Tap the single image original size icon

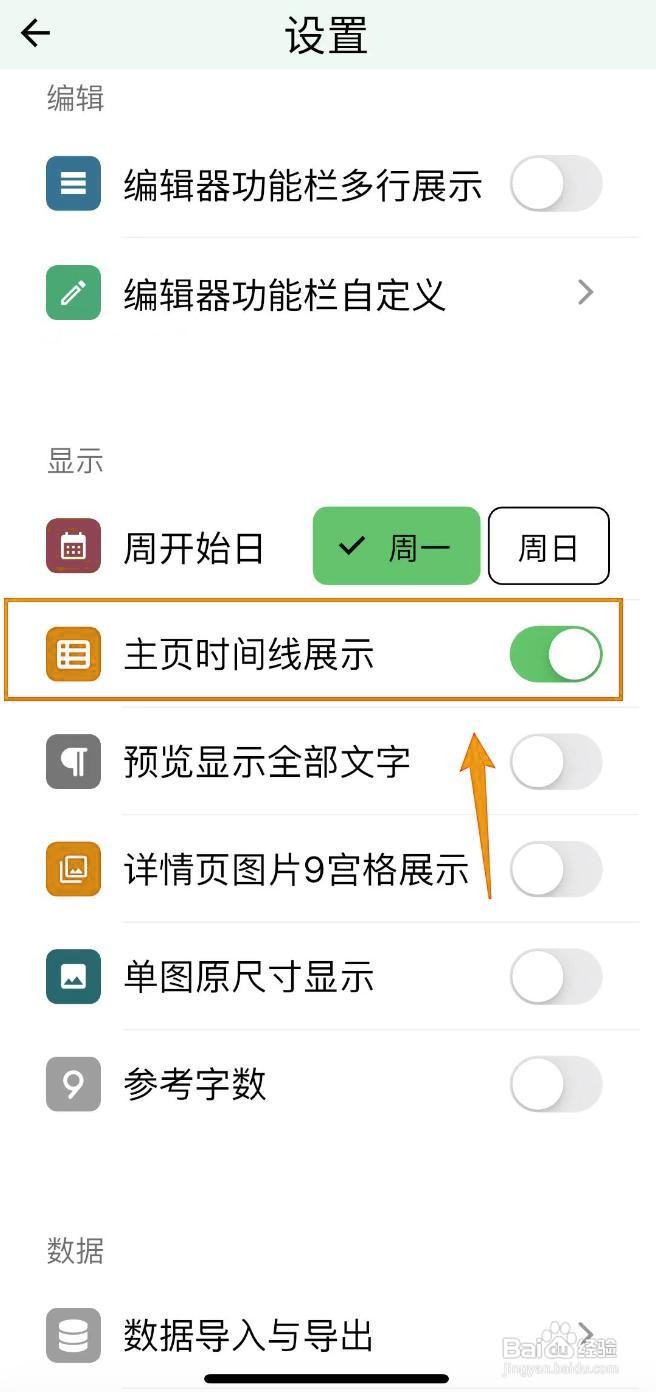click(71, 977)
